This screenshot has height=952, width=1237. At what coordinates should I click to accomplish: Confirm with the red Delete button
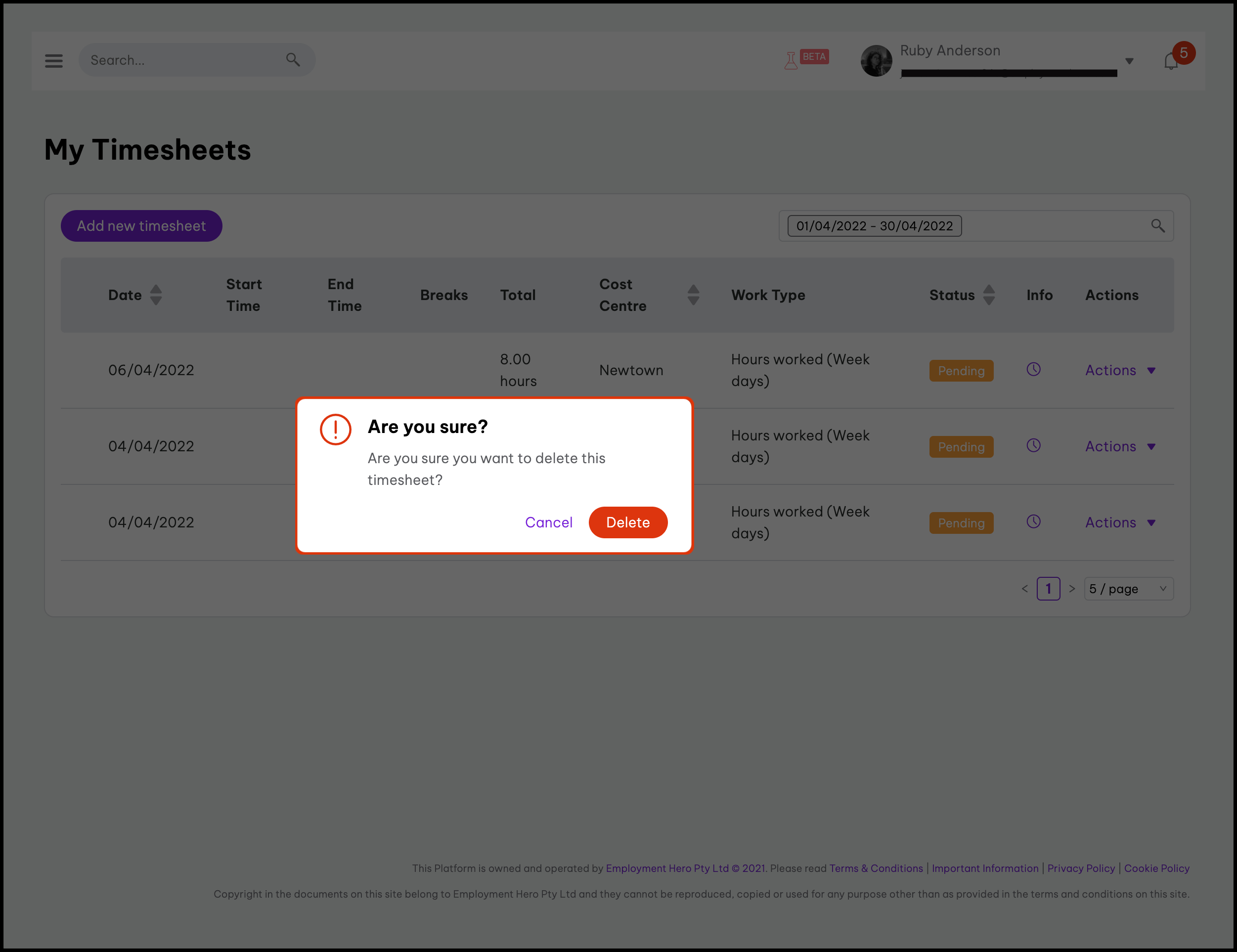pyautogui.click(x=627, y=522)
